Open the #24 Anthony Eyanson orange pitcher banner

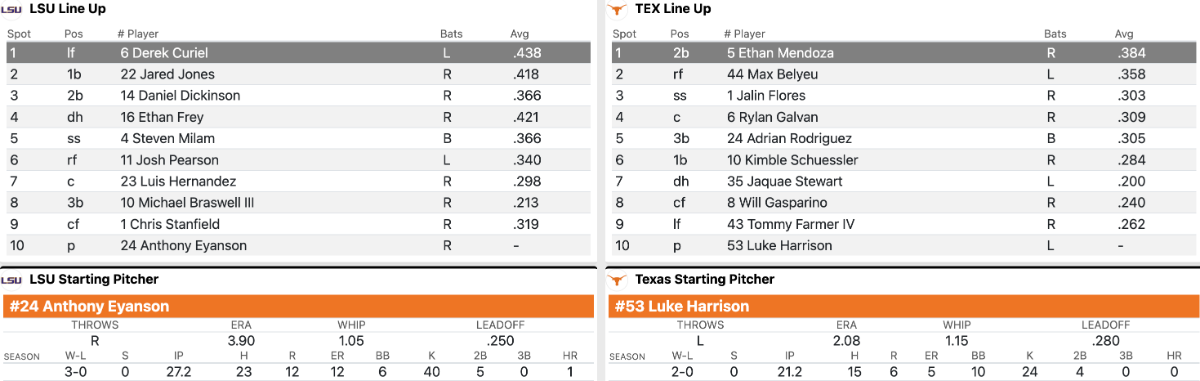[x=299, y=306]
